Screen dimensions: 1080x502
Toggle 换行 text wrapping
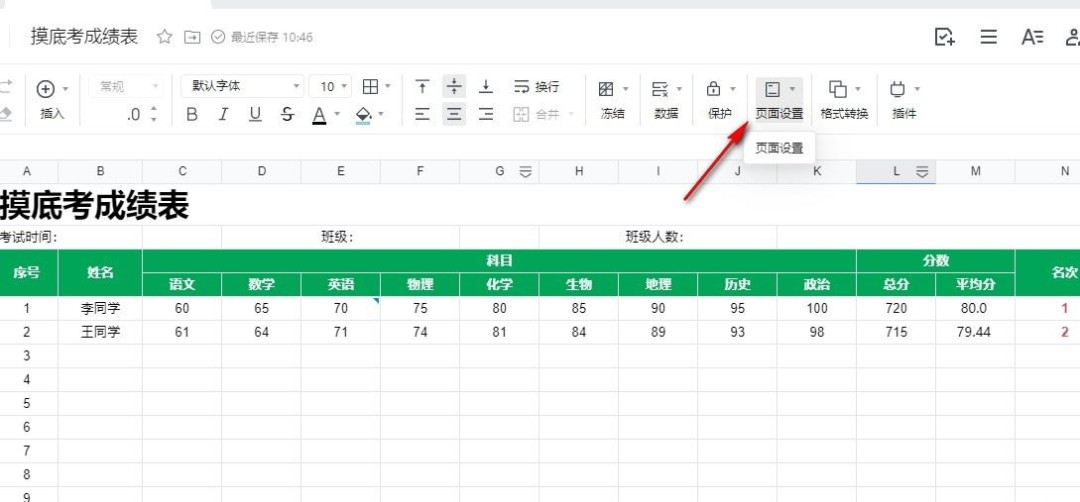click(537, 87)
